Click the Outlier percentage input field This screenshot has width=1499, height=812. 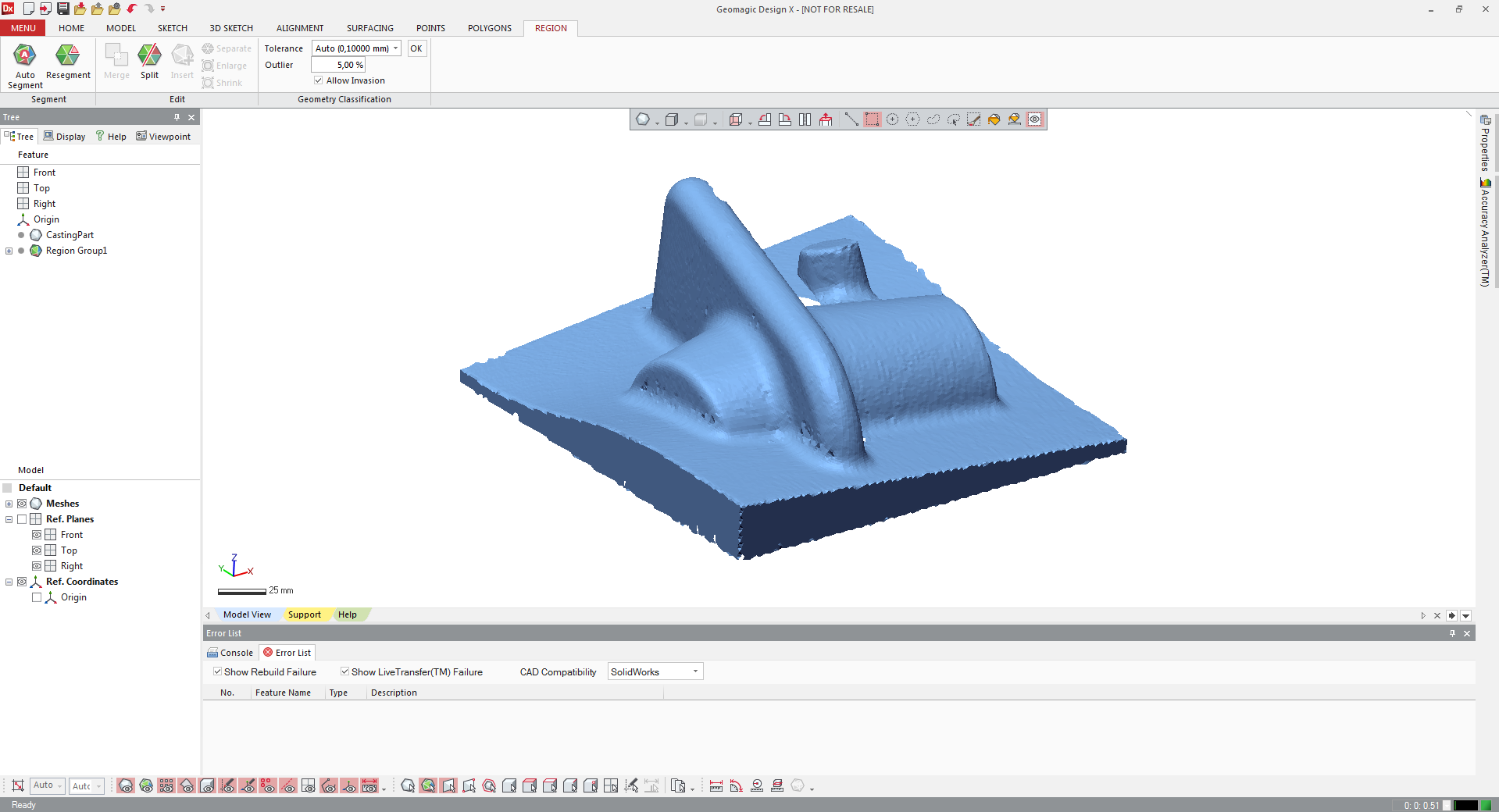338,65
